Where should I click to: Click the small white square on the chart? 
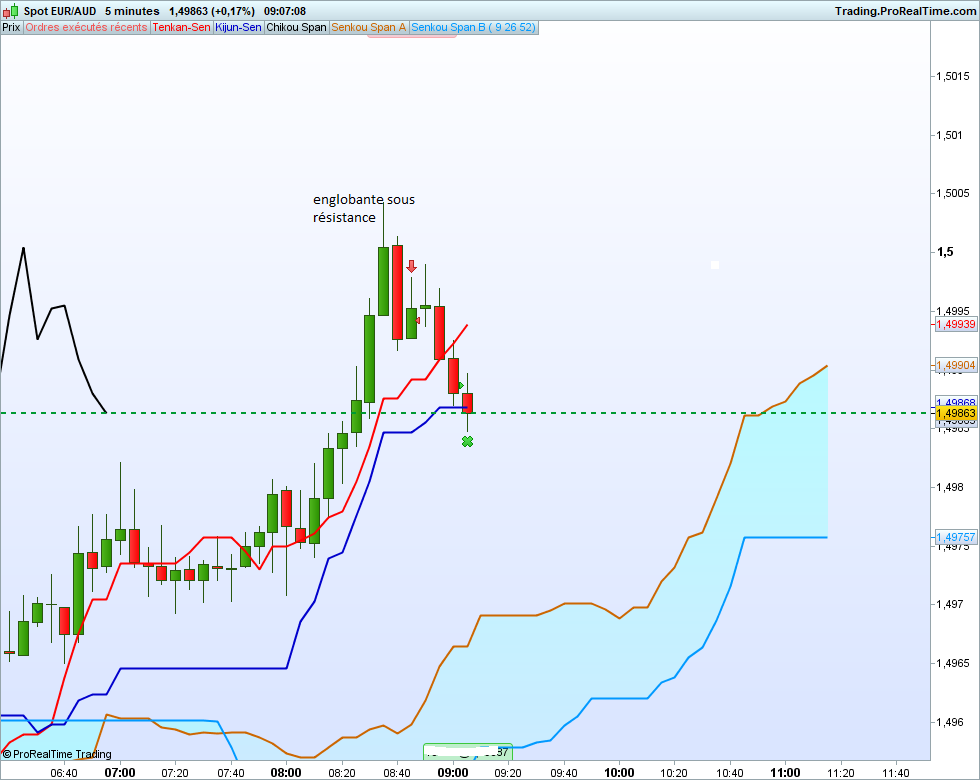point(715,265)
